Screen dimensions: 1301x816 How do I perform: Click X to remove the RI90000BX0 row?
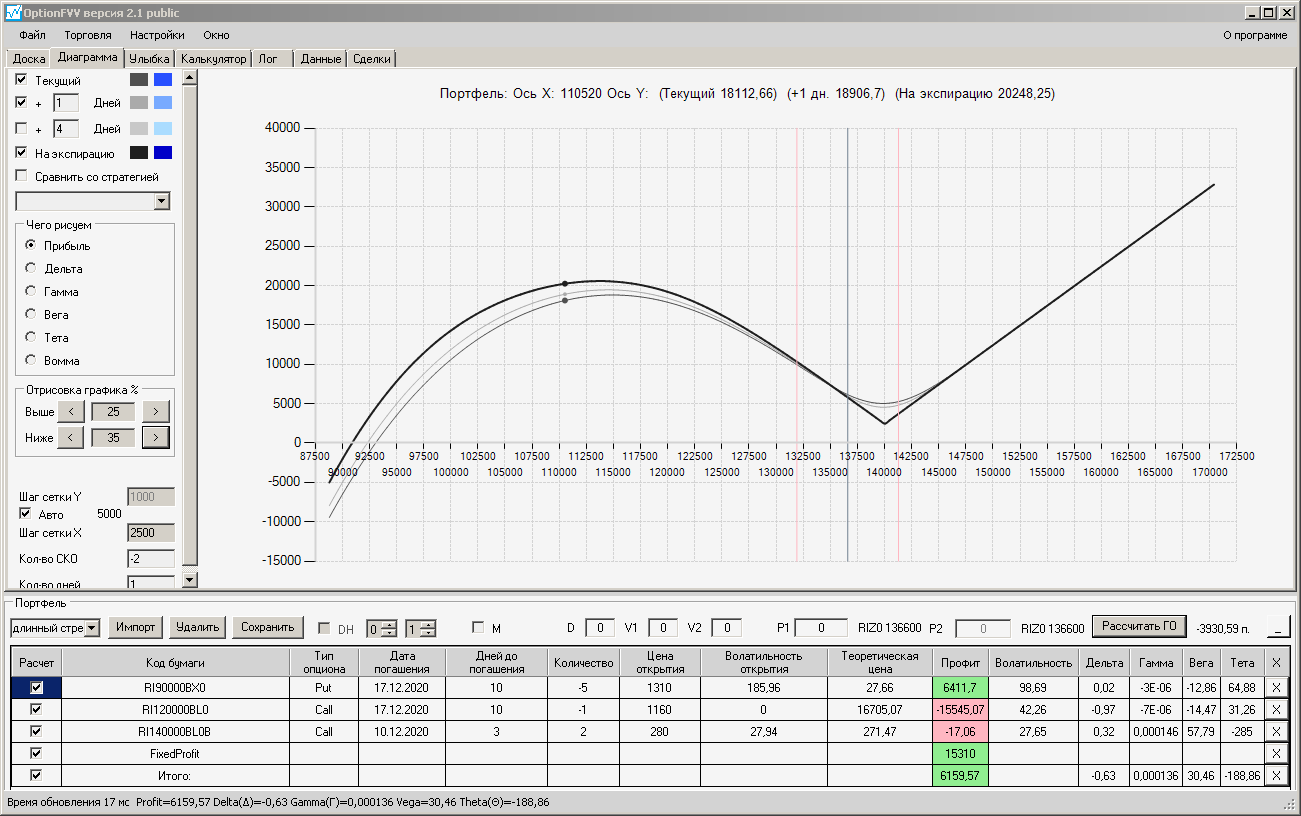coord(1276,688)
